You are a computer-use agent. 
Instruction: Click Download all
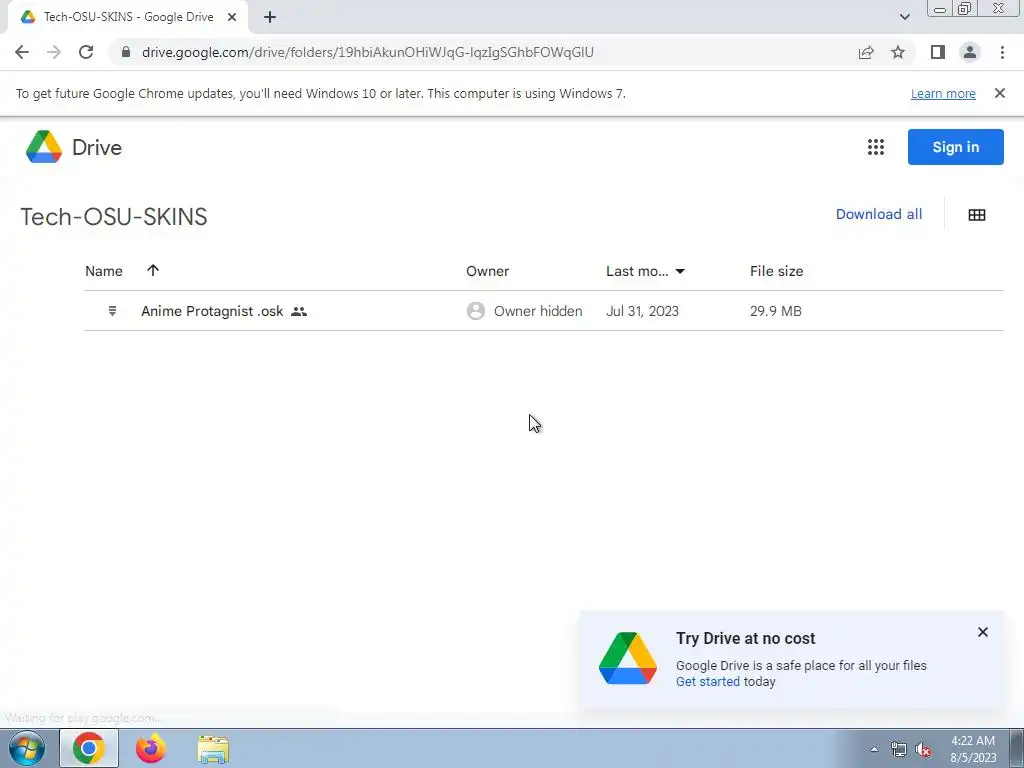click(x=878, y=214)
